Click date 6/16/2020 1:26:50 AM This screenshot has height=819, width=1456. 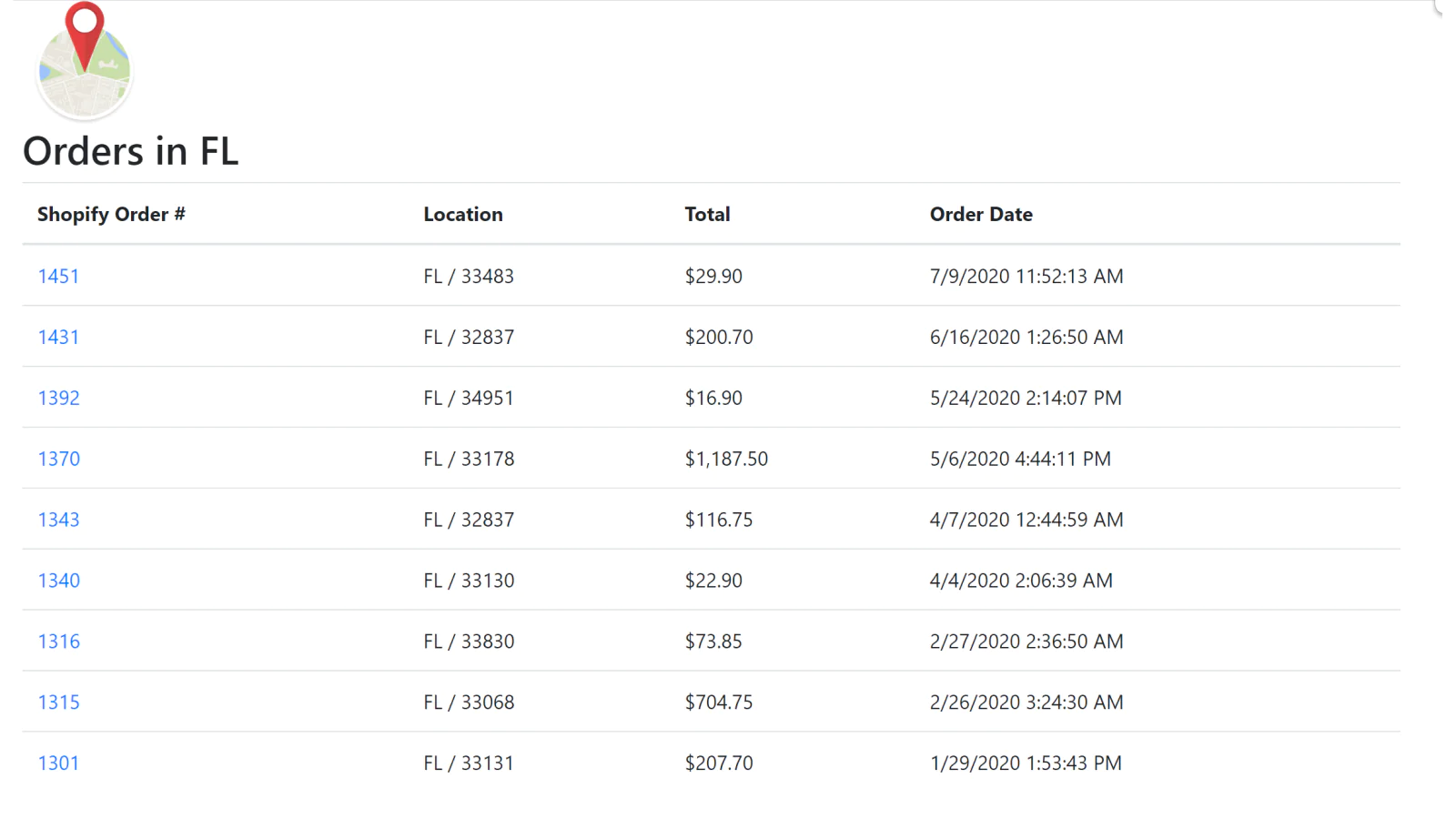[1026, 337]
